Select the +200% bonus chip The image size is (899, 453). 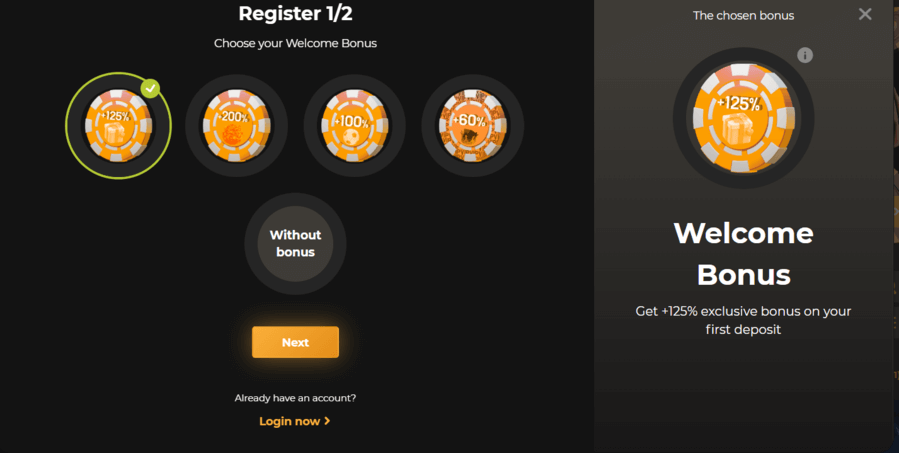(236, 126)
